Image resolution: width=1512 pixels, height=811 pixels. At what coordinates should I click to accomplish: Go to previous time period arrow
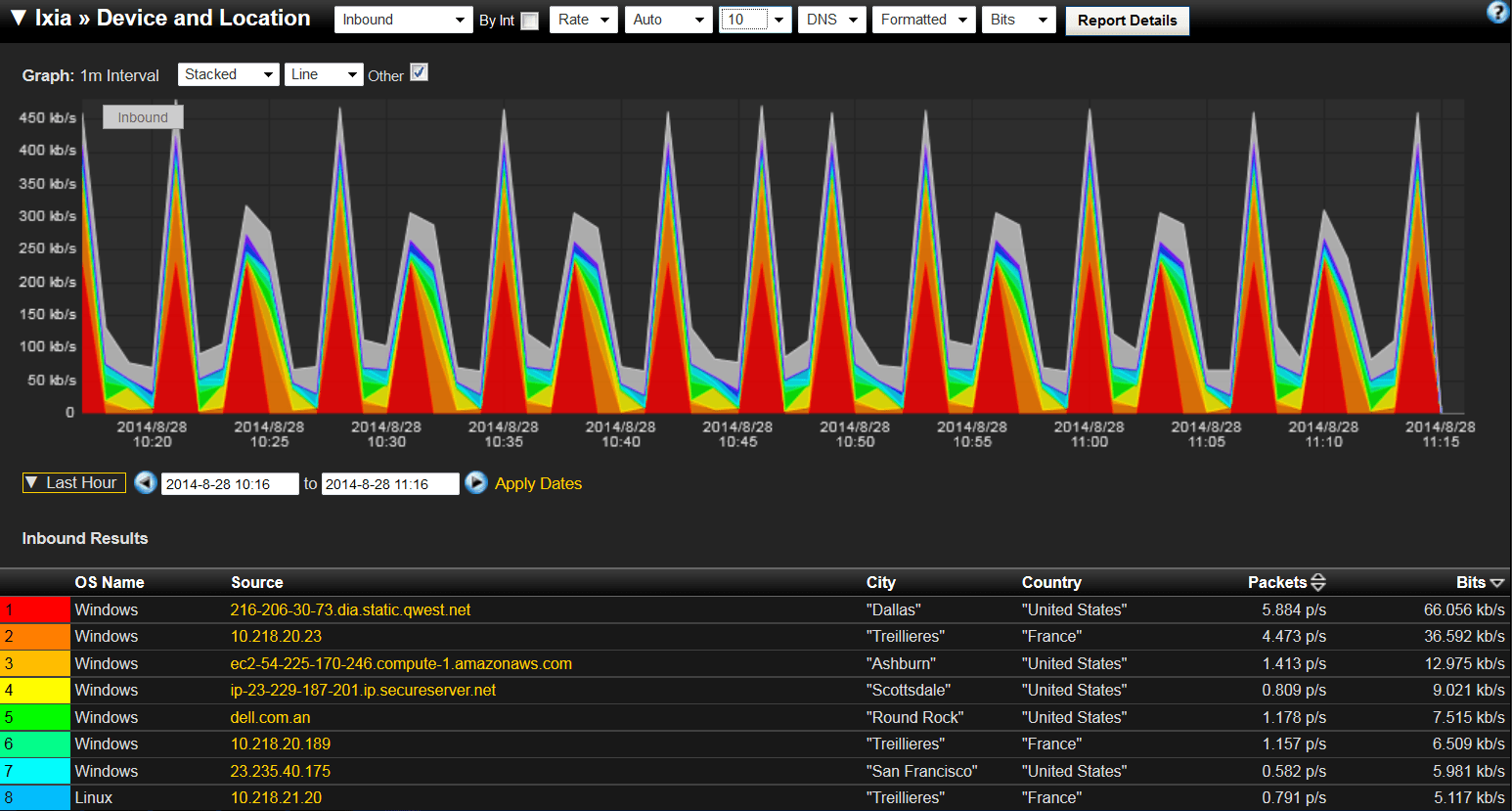point(146,482)
